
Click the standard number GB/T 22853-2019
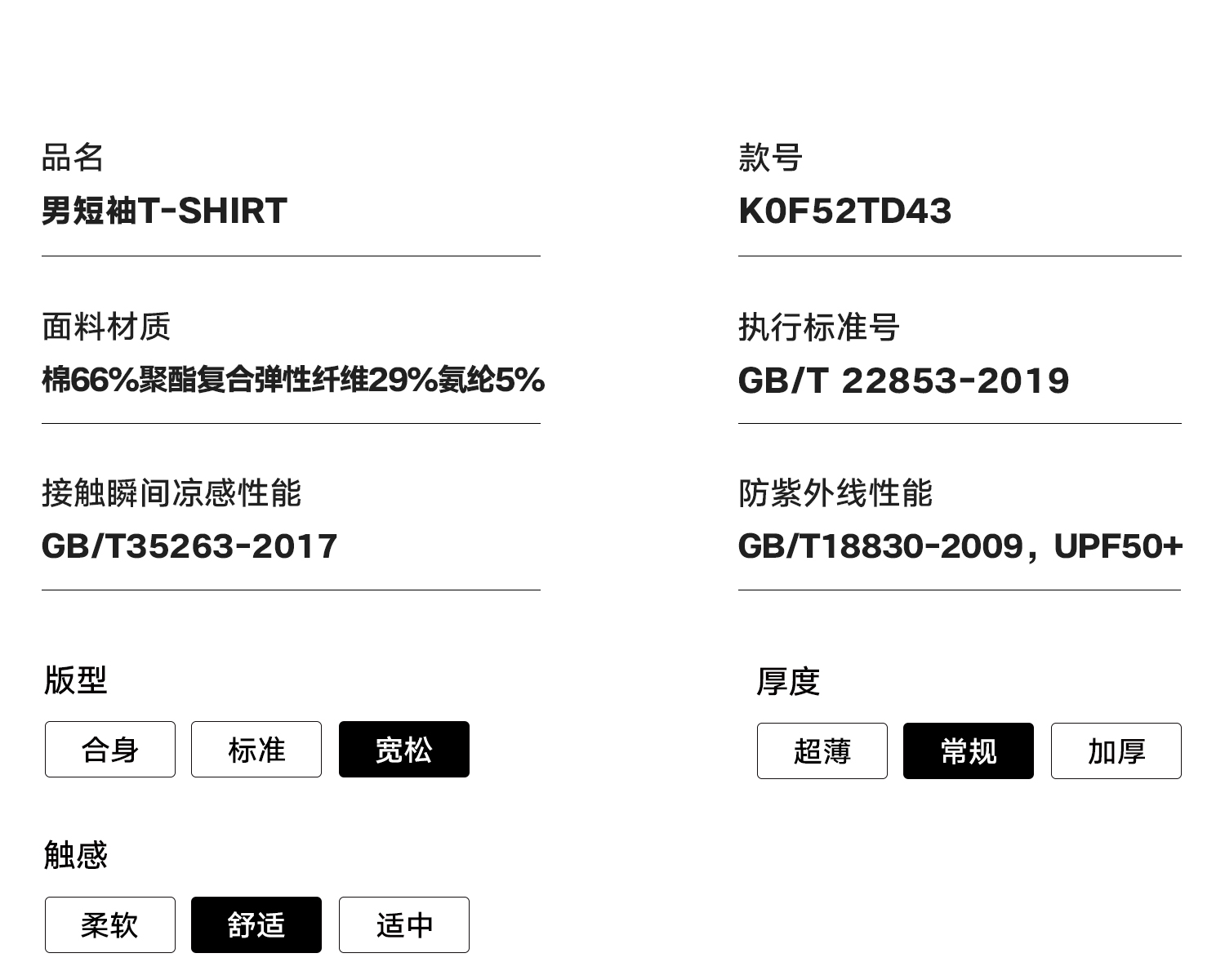tap(903, 381)
